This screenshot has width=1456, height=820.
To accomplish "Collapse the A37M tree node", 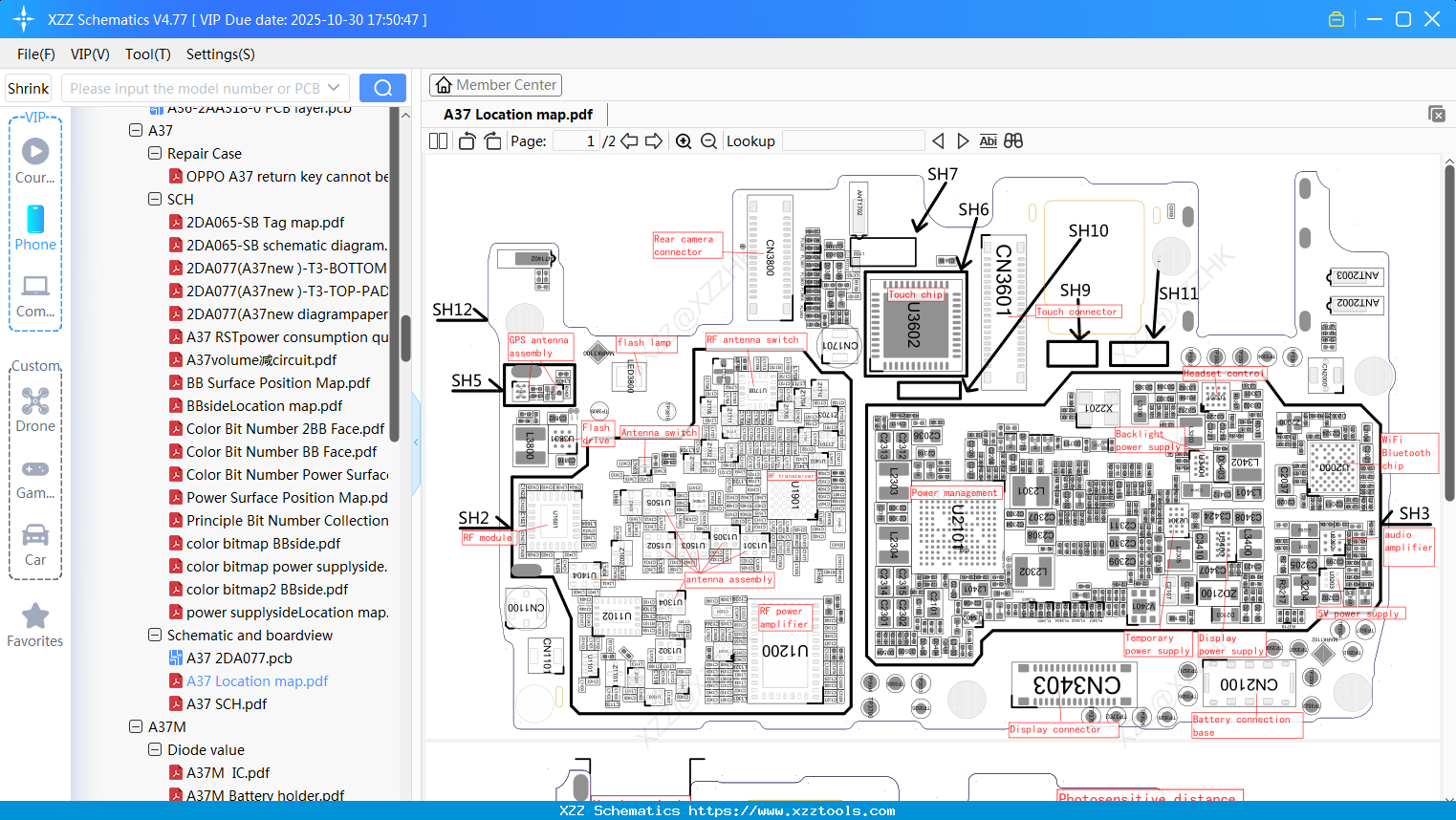I will [136, 726].
